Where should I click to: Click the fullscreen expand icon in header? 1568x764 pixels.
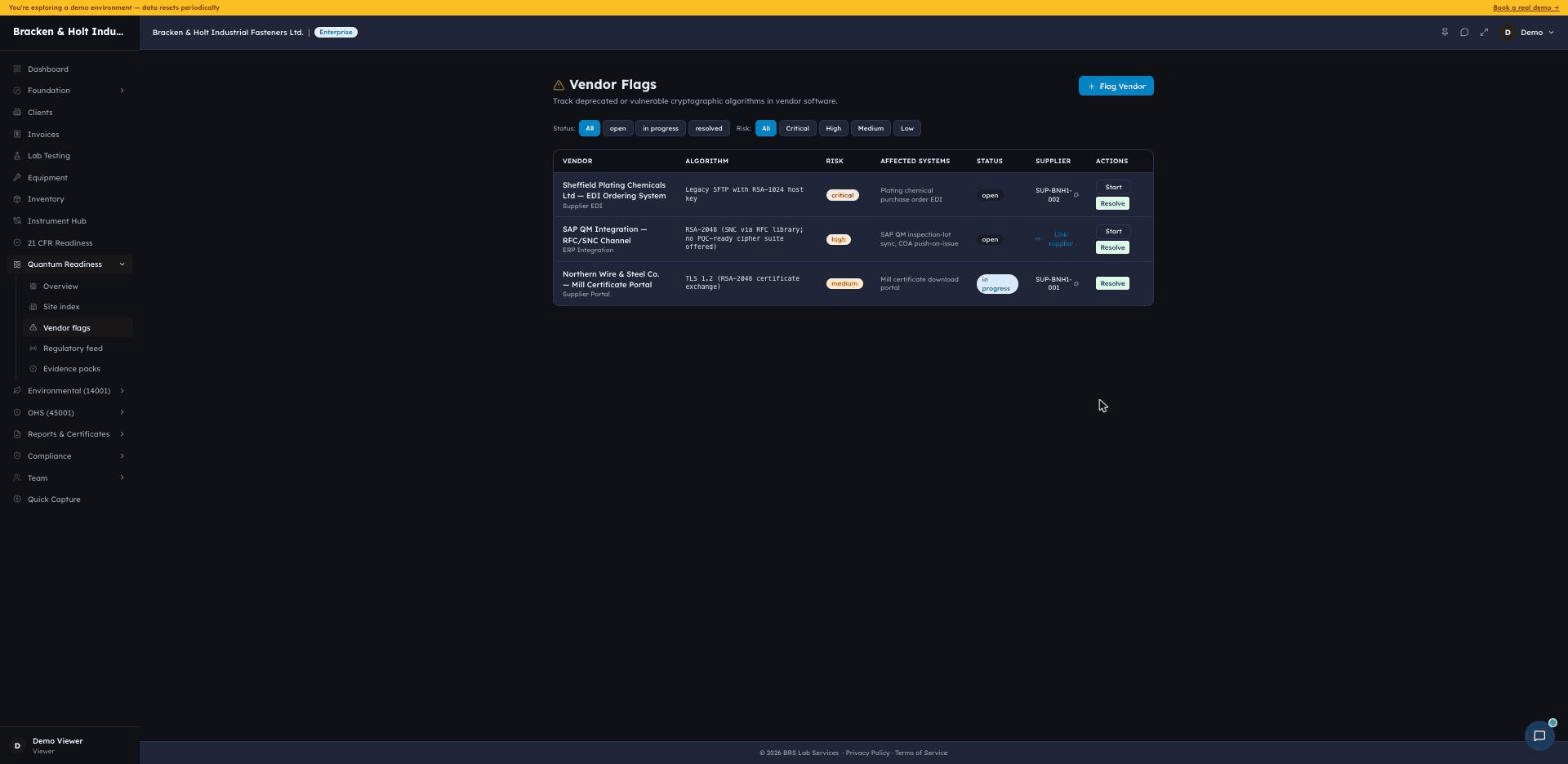point(1484,32)
